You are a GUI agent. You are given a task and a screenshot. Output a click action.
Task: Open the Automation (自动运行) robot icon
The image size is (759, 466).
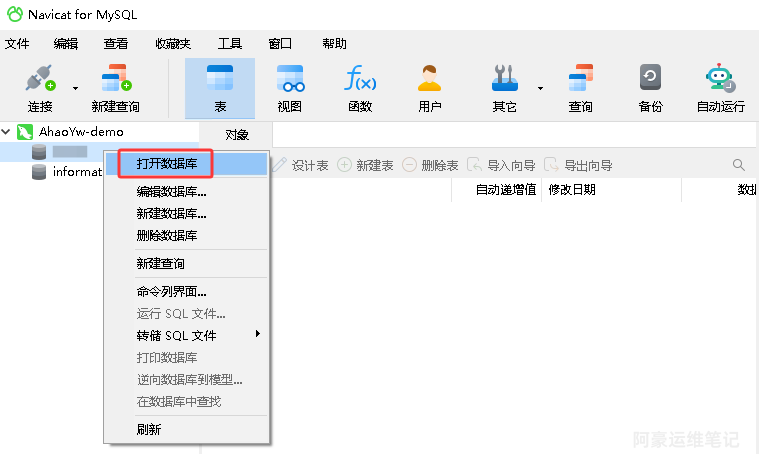pos(720,78)
